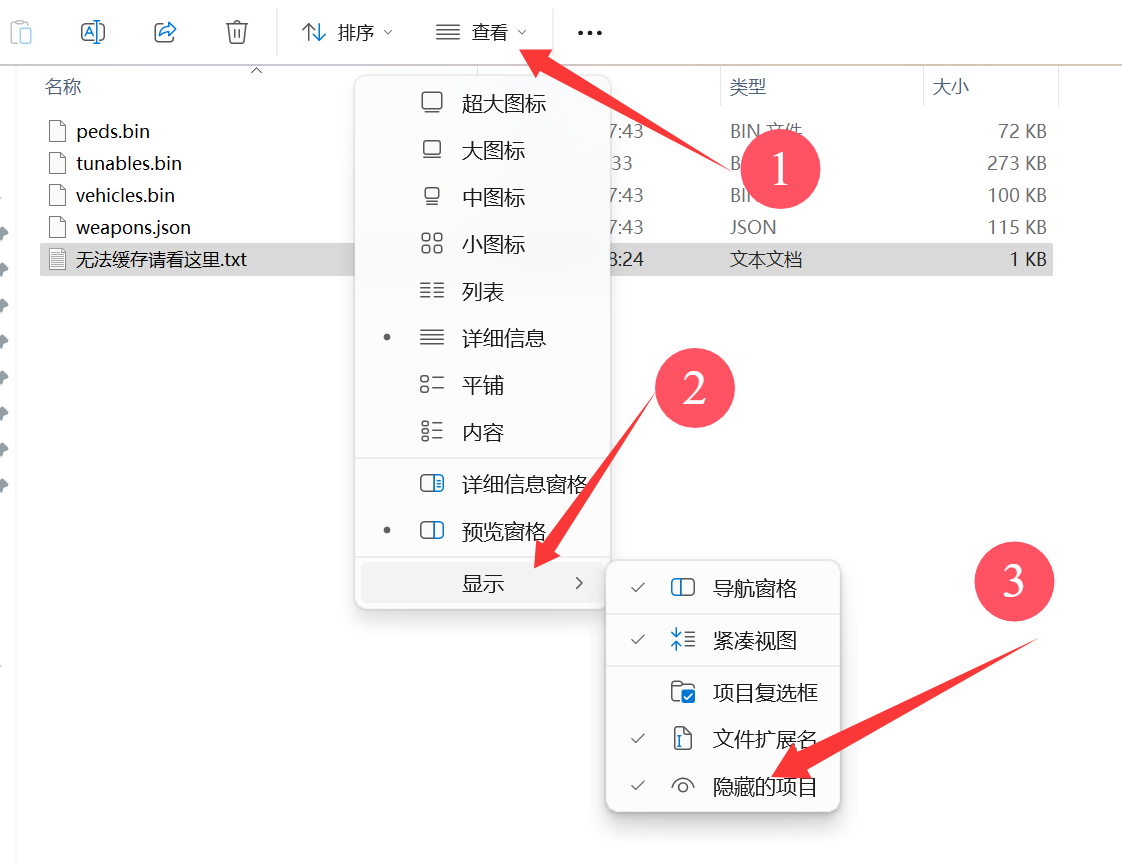
Task: Click the 大小 size column header
Action: [950, 87]
